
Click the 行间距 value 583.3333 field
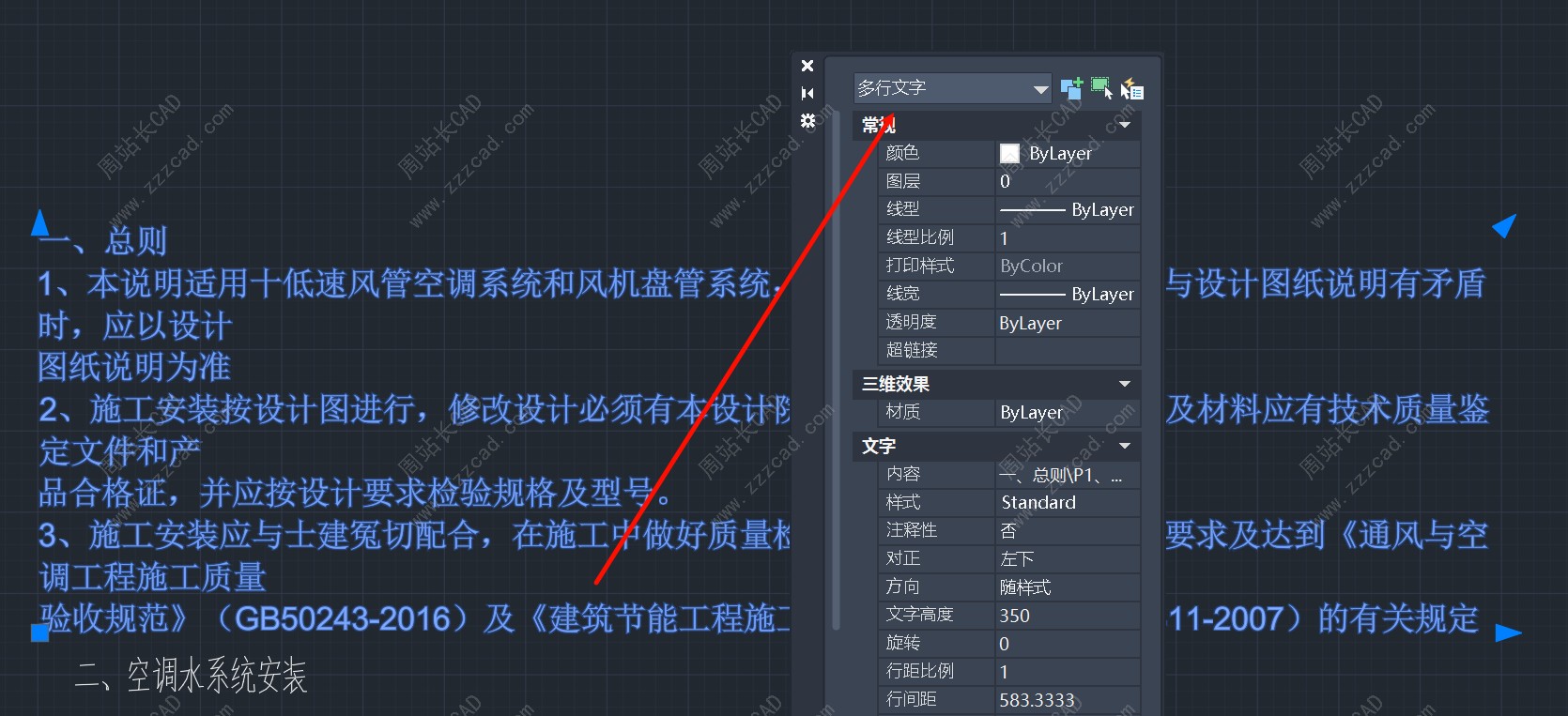pos(1067,700)
